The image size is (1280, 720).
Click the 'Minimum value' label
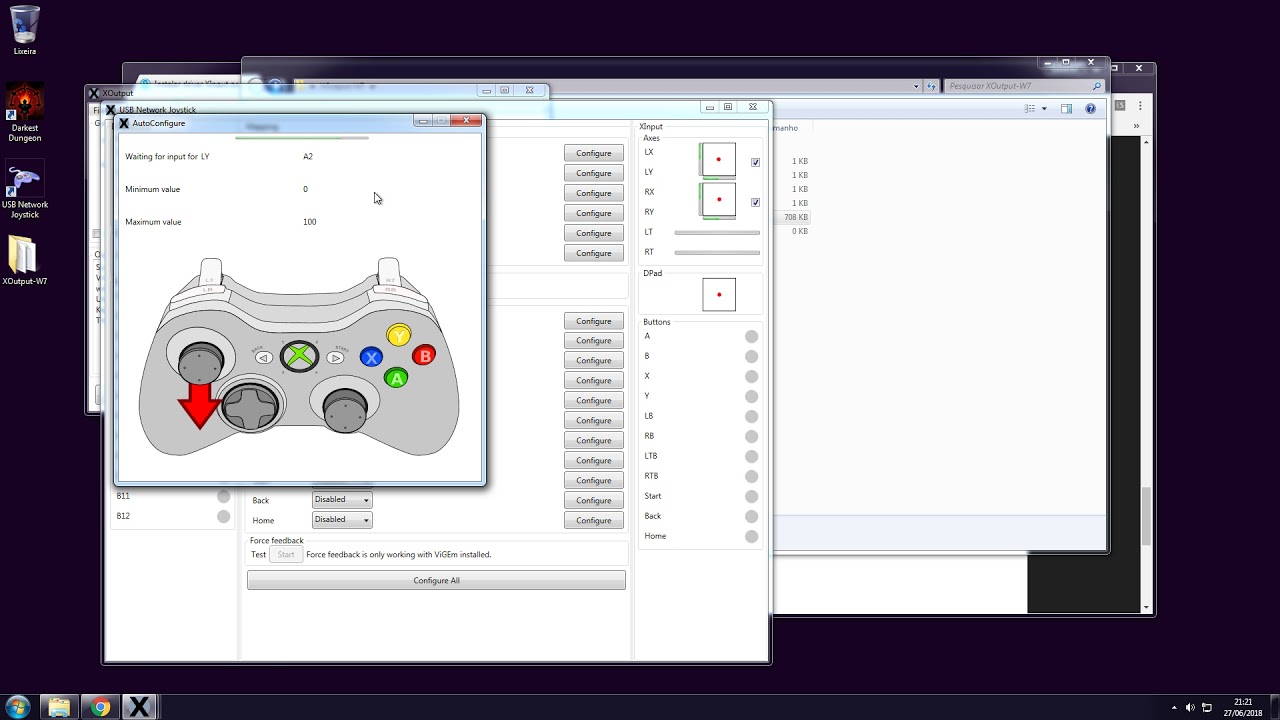point(153,189)
